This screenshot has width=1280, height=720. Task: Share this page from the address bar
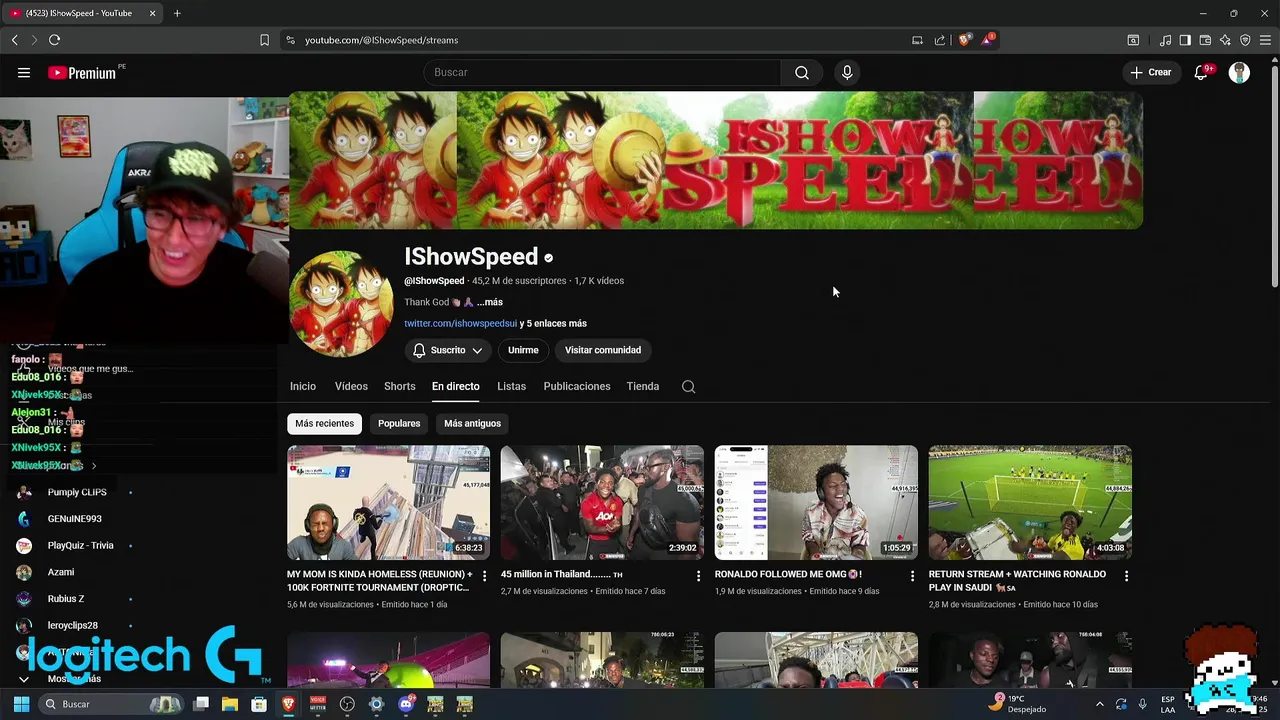click(940, 40)
